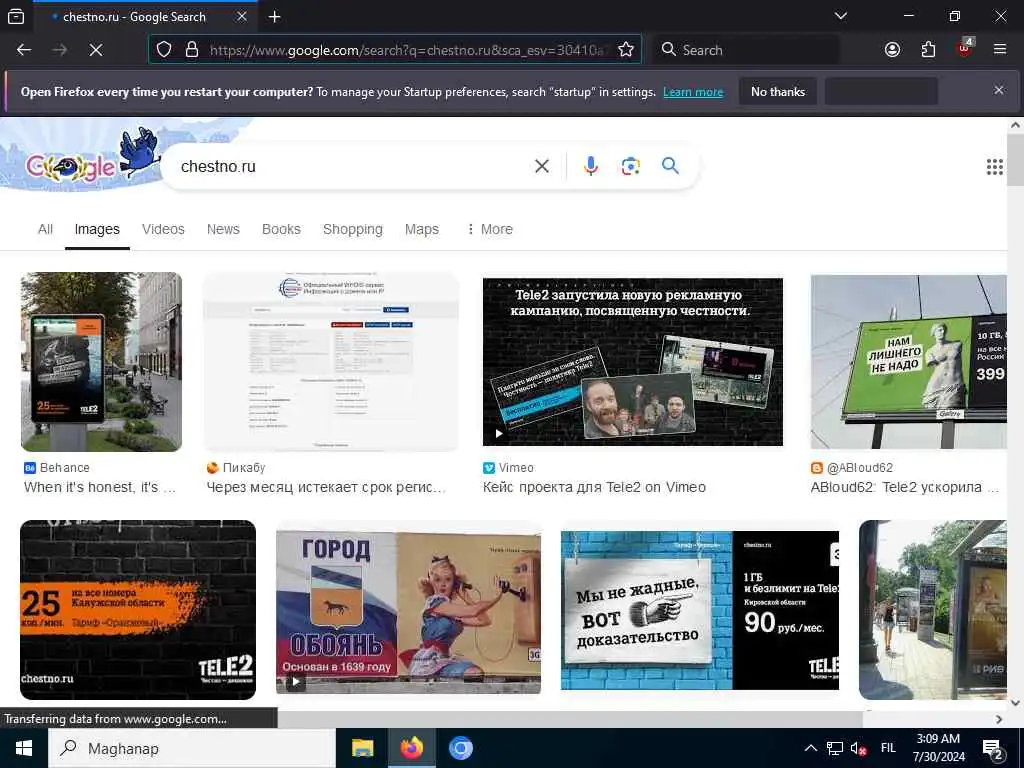Open the Мы не жадные image
The height and width of the screenshot is (768, 1024).
pos(699,610)
